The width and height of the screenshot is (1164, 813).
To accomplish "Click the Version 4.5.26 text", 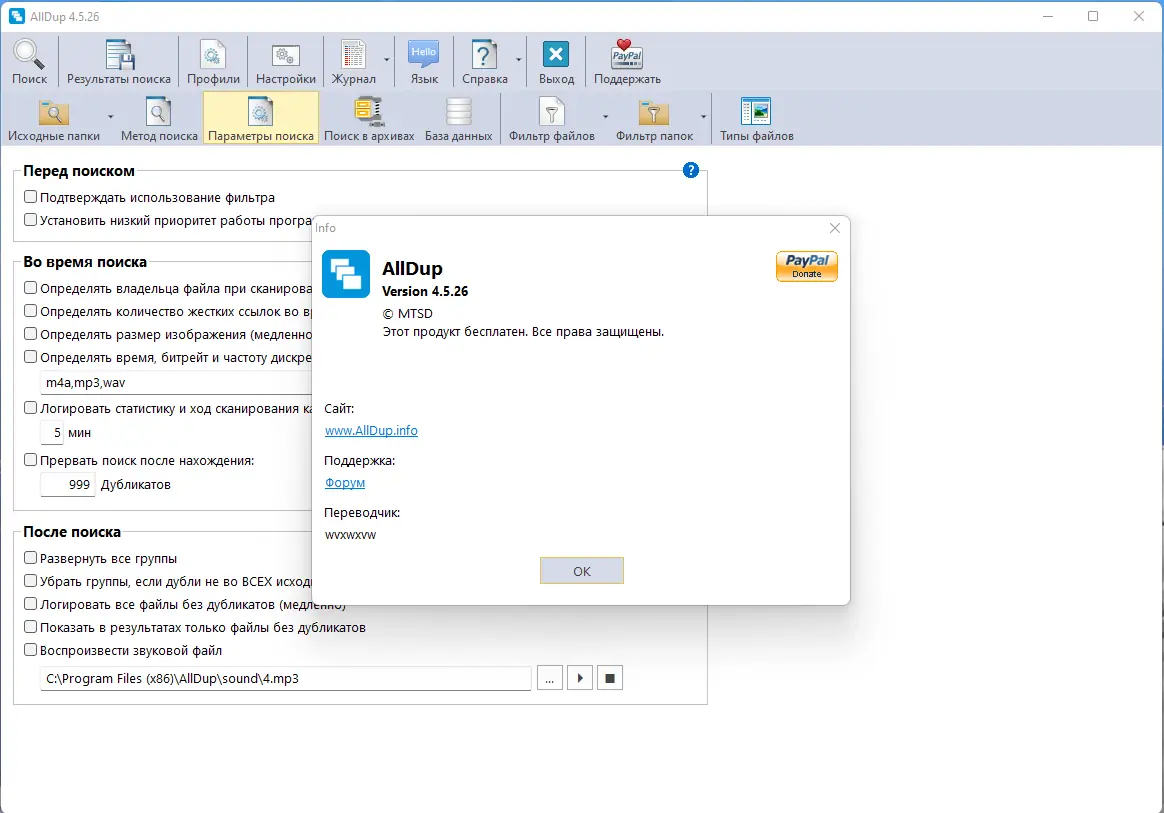I will click(x=425, y=291).
